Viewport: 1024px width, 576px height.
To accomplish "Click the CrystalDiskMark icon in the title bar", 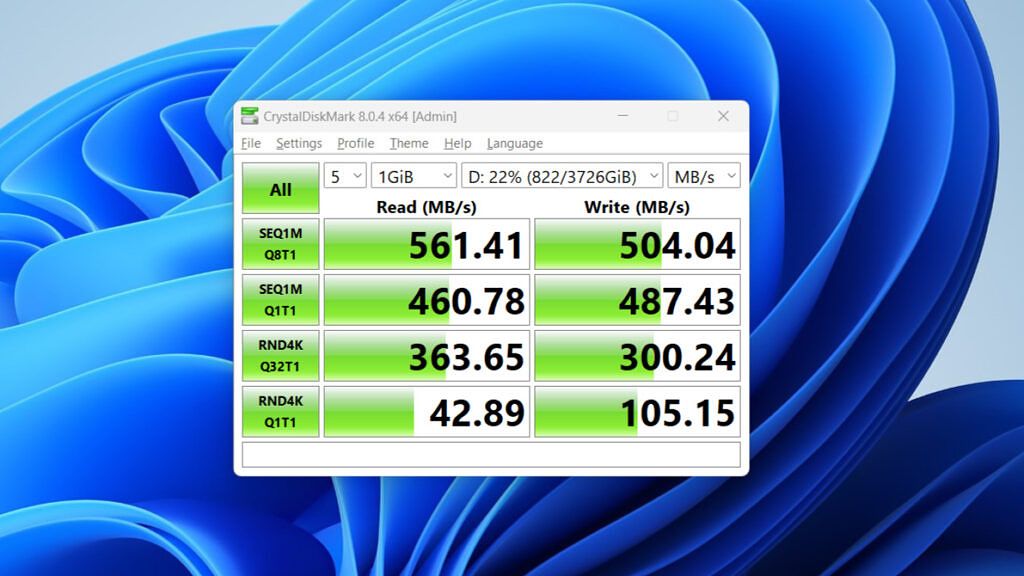I will point(252,116).
